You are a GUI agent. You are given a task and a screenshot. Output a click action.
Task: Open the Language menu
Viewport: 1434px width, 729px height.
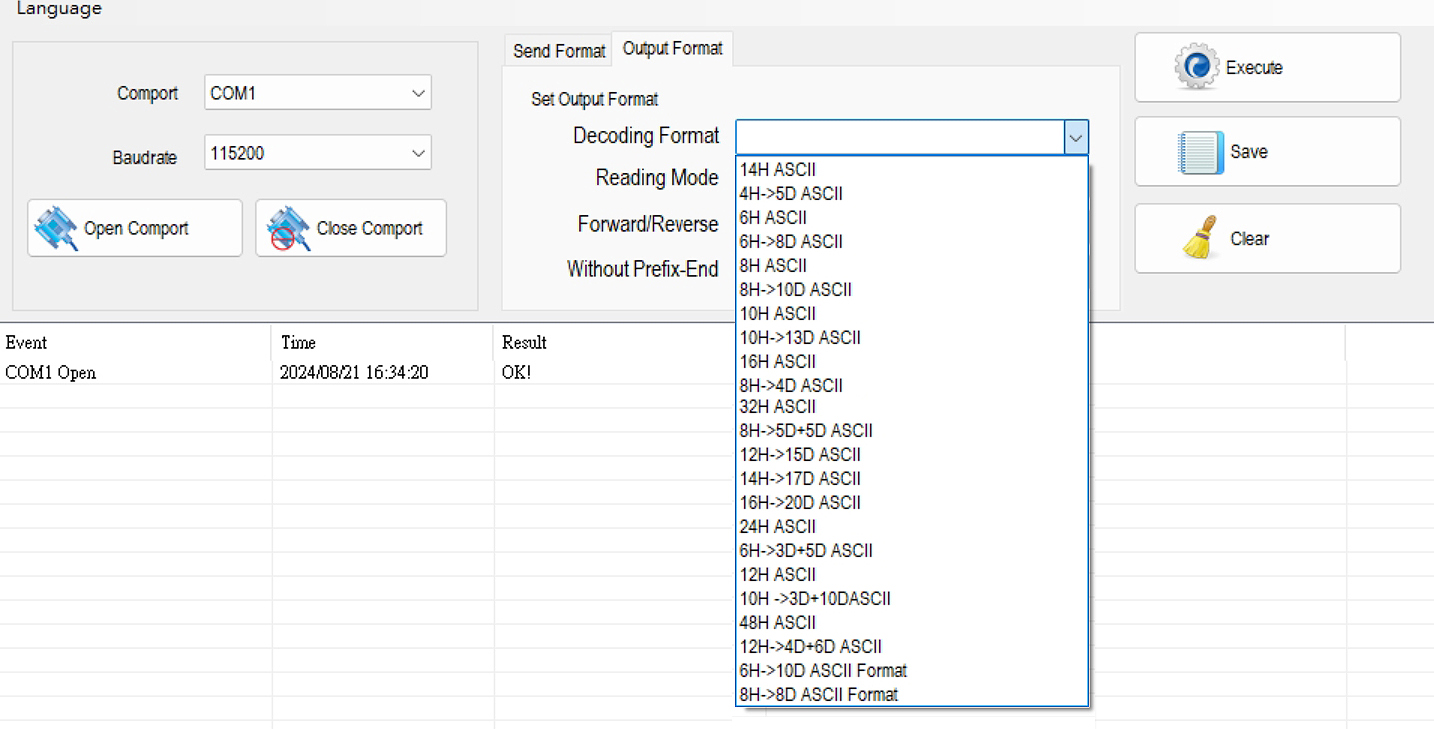[59, 9]
